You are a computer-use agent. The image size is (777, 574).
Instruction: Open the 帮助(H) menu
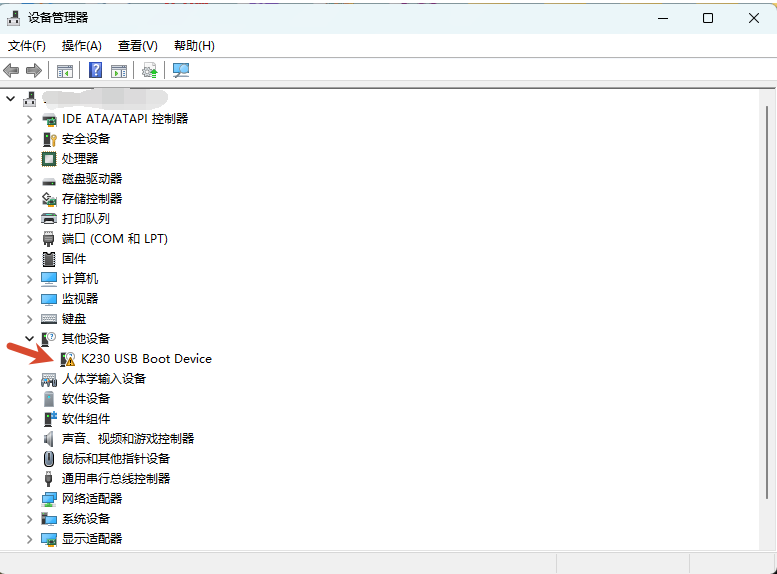tap(194, 46)
